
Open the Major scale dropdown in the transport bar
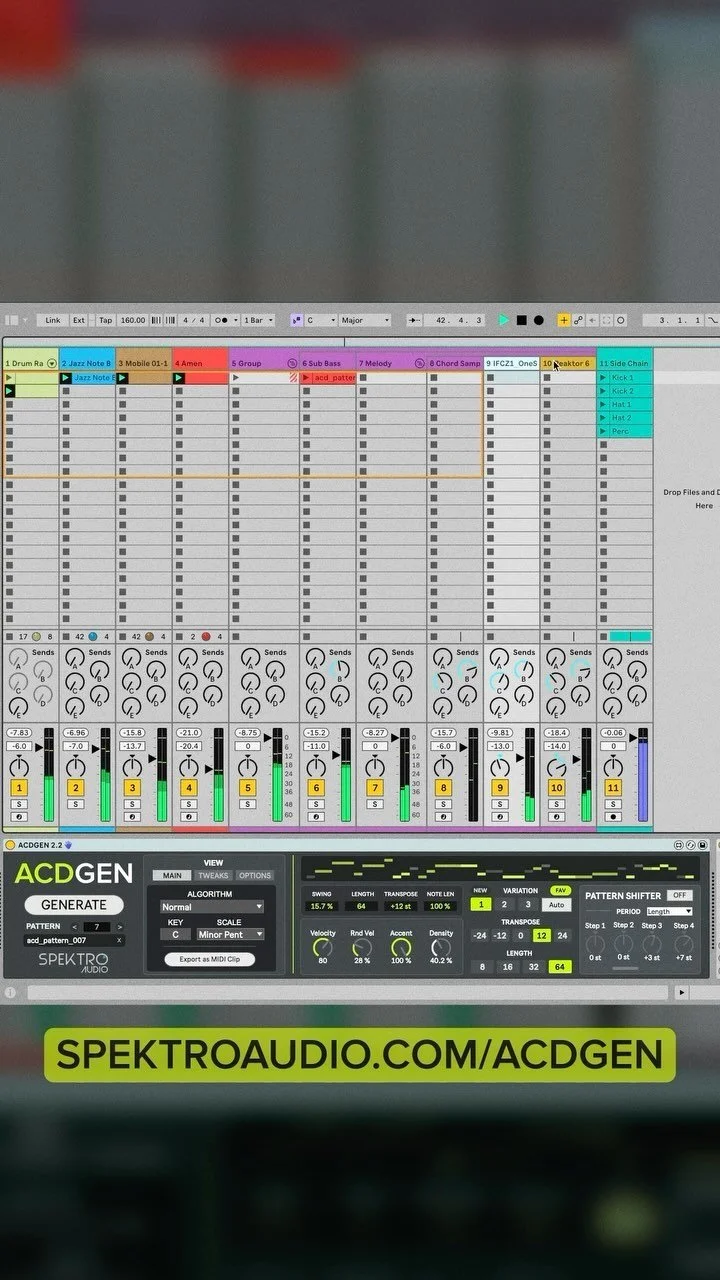point(364,320)
